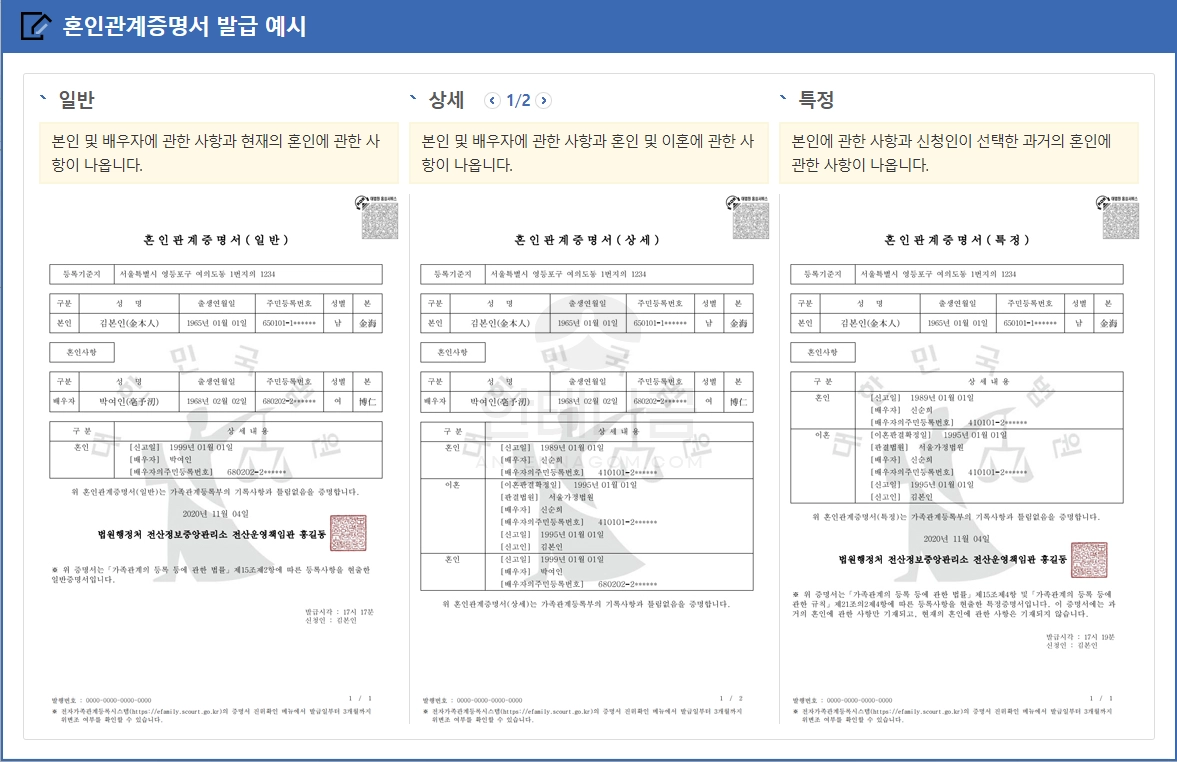The image size is (1177, 762).
Task: Click 박여인 spouse name in 일반 certificate
Action: coord(129,402)
